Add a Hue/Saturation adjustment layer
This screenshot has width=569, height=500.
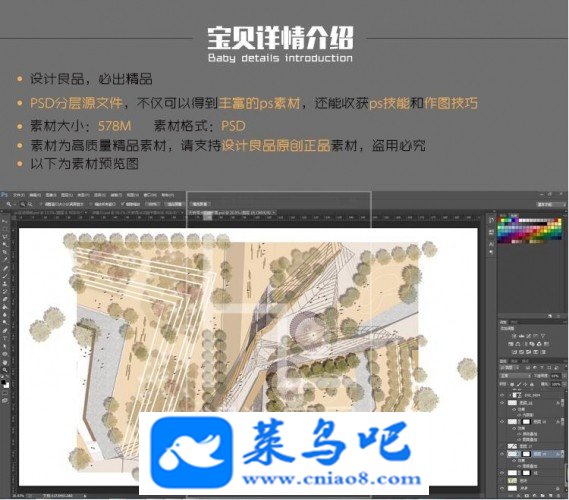click(x=511, y=344)
